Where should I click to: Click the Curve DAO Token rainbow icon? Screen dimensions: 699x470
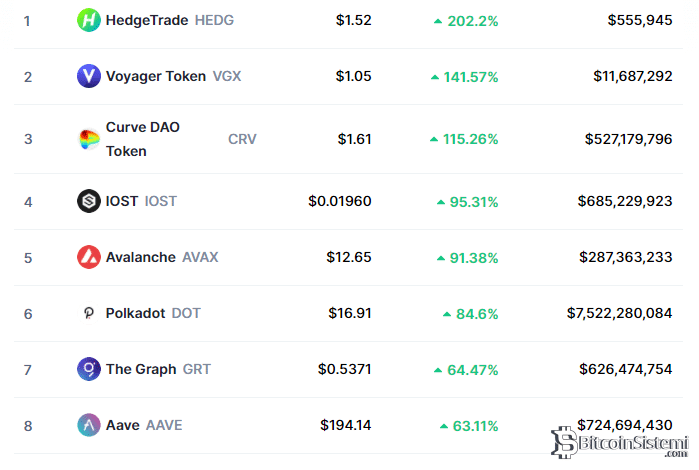tap(89, 139)
